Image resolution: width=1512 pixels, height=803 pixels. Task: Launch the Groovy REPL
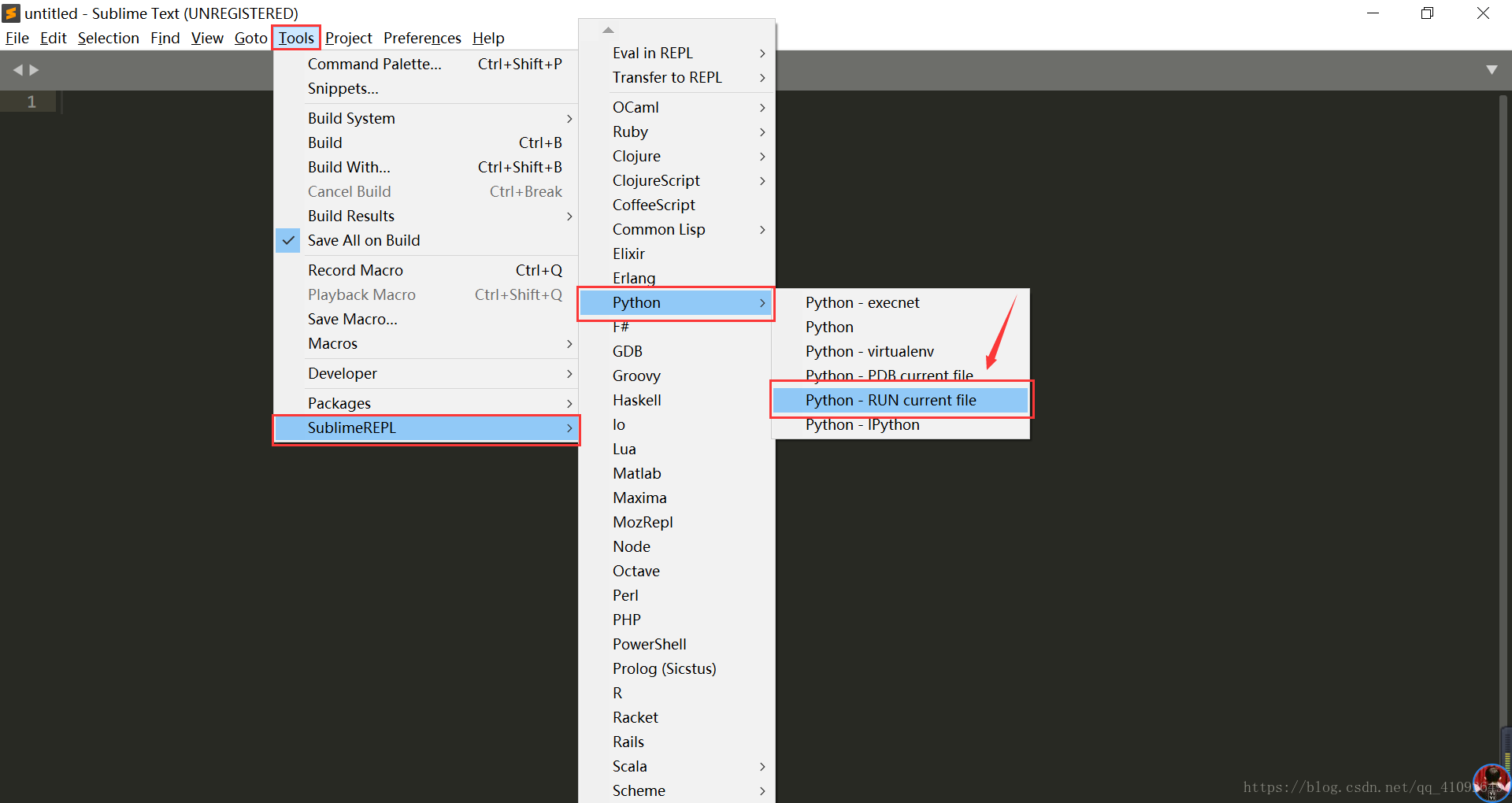coord(676,376)
